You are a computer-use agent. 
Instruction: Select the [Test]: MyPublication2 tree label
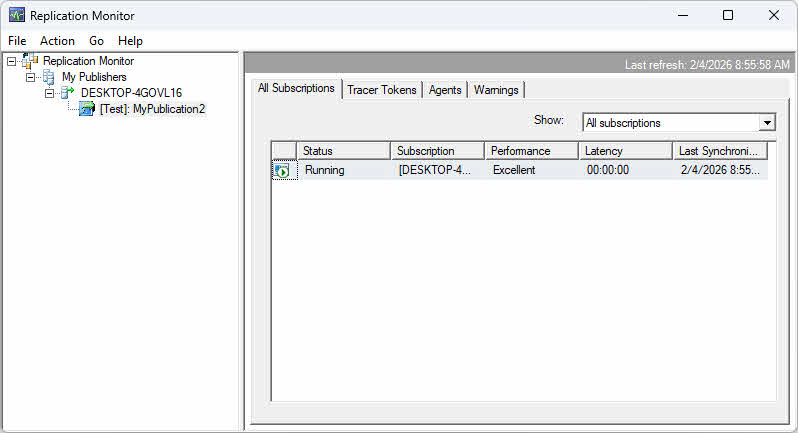tap(152, 109)
